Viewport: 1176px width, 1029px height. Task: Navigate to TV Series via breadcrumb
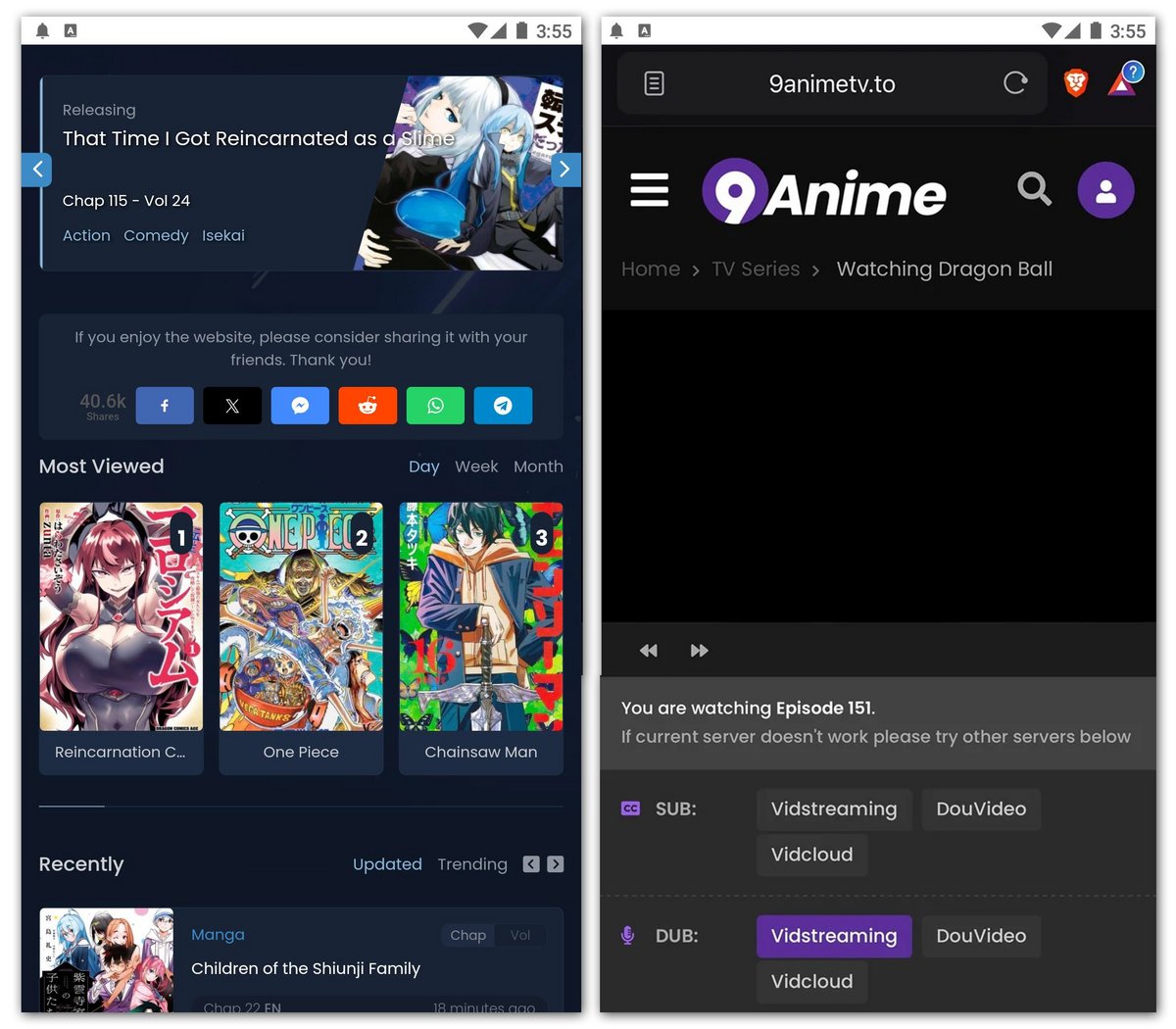pos(756,269)
